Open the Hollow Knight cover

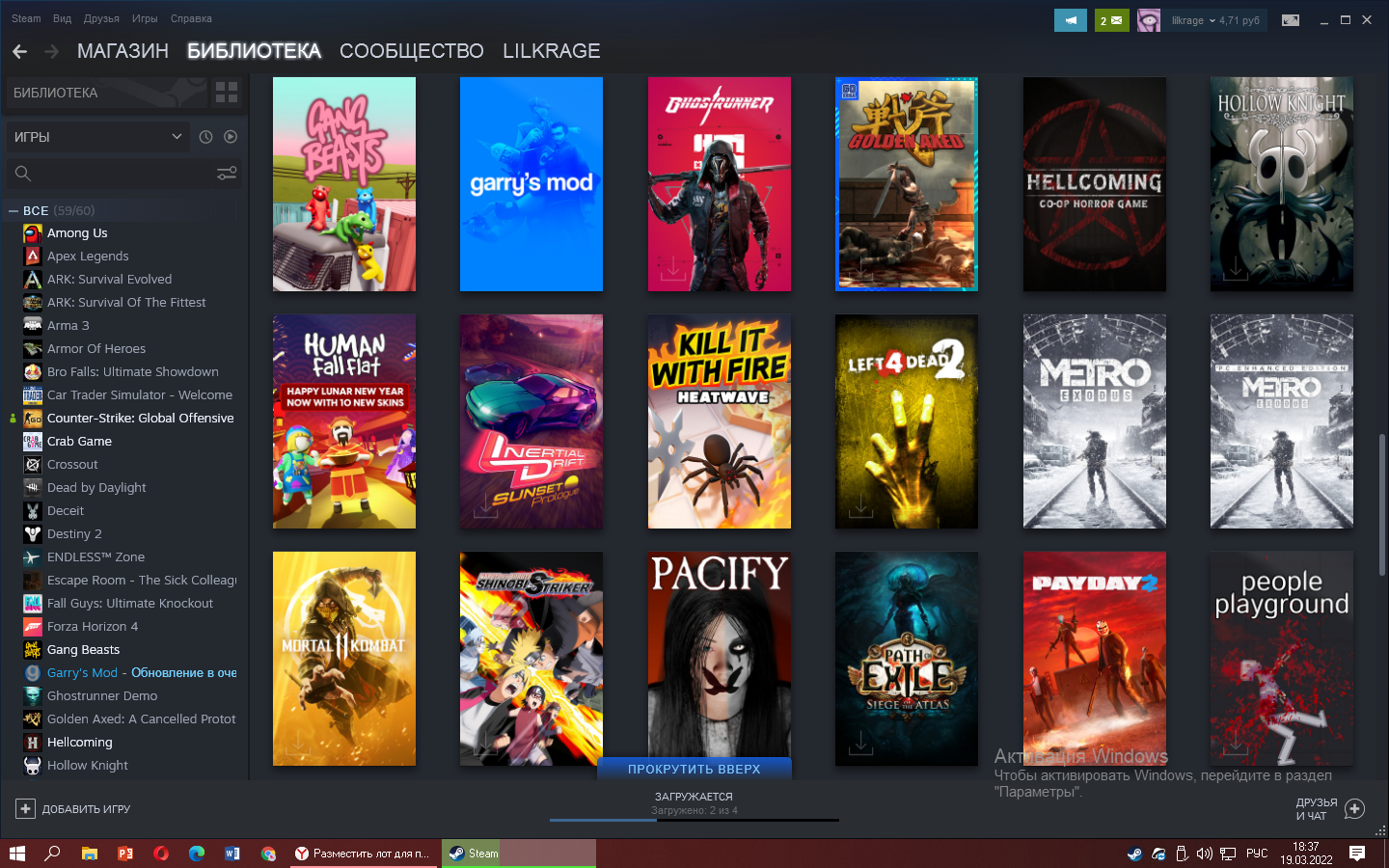(x=1282, y=184)
